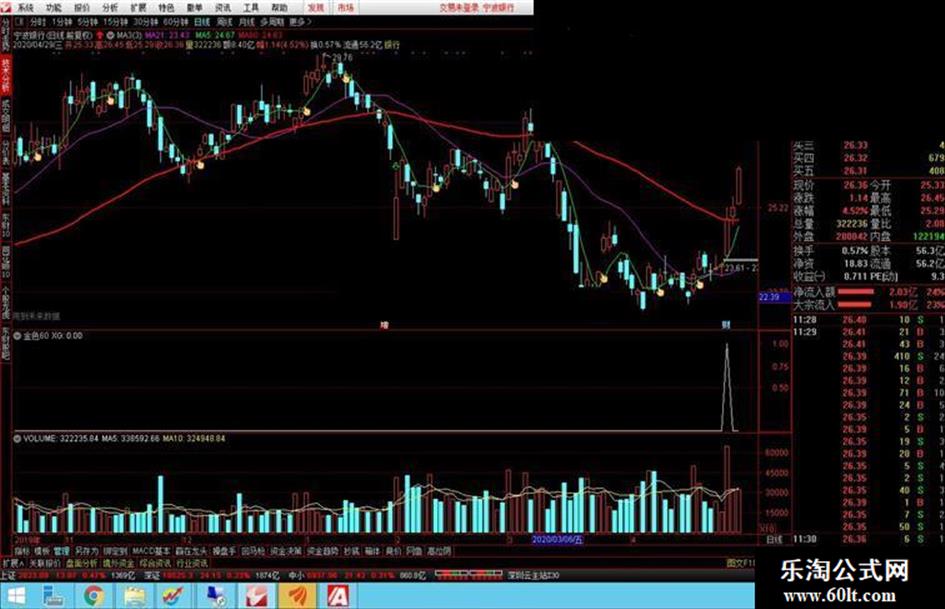Open the Windows Start button
This screenshot has height=609, width=945.
click(16, 596)
